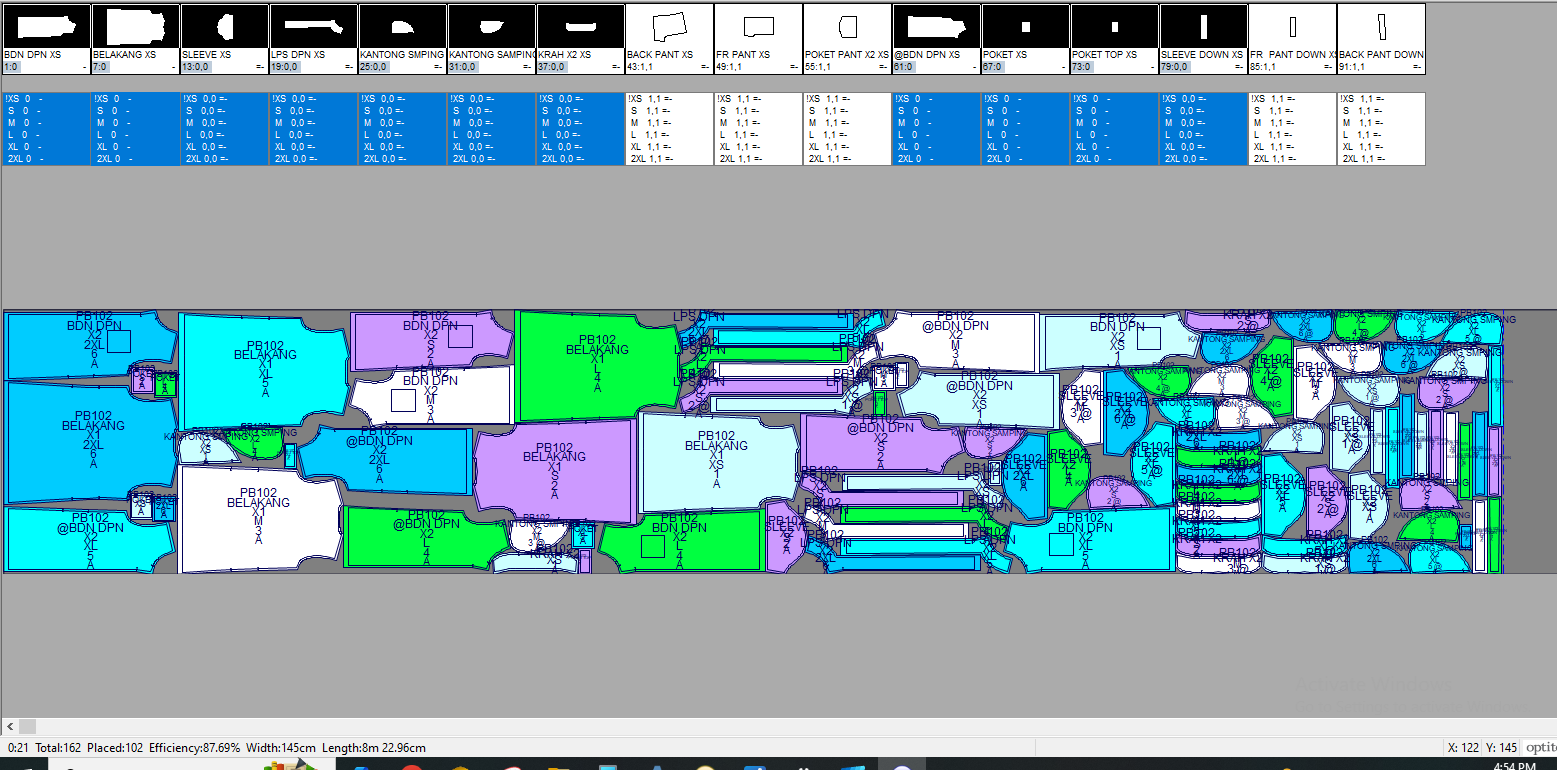The height and width of the screenshot is (770, 1557).
Task: Select the LPS DPN XS piece icon
Action: [313, 26]
